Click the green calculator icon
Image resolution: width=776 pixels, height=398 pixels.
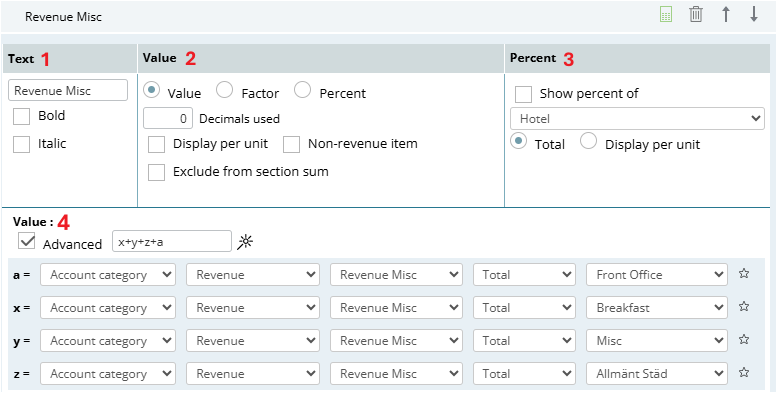666,14
